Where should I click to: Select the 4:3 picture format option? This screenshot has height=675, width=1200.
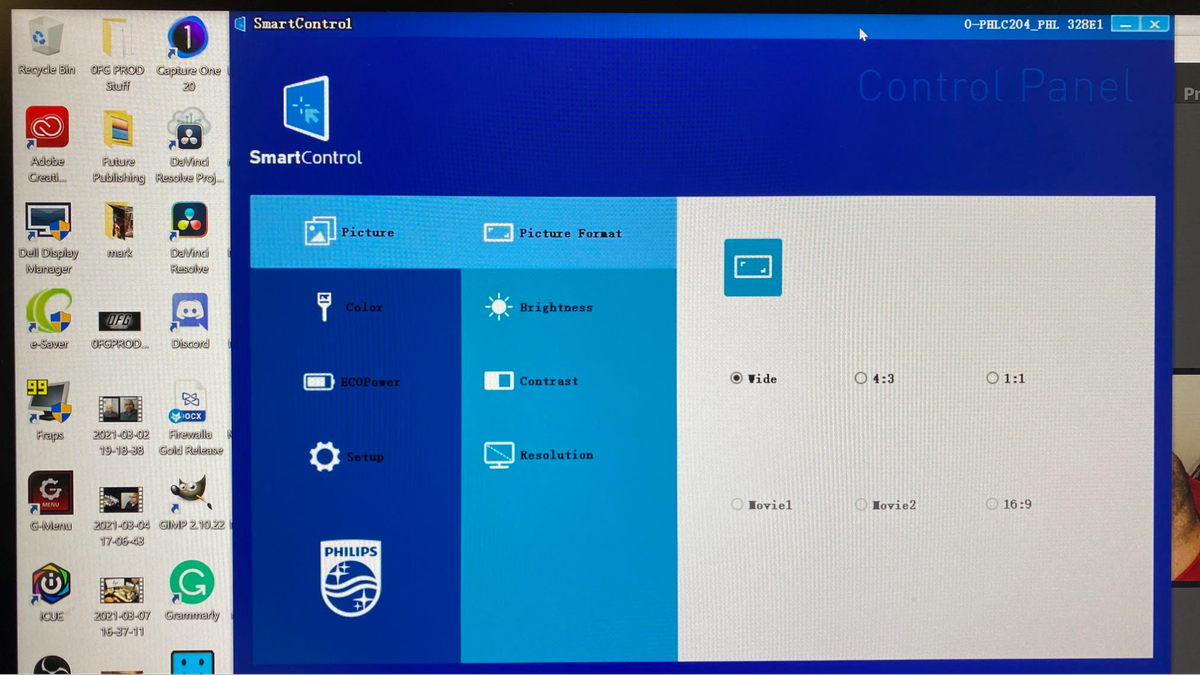point(875,379)
